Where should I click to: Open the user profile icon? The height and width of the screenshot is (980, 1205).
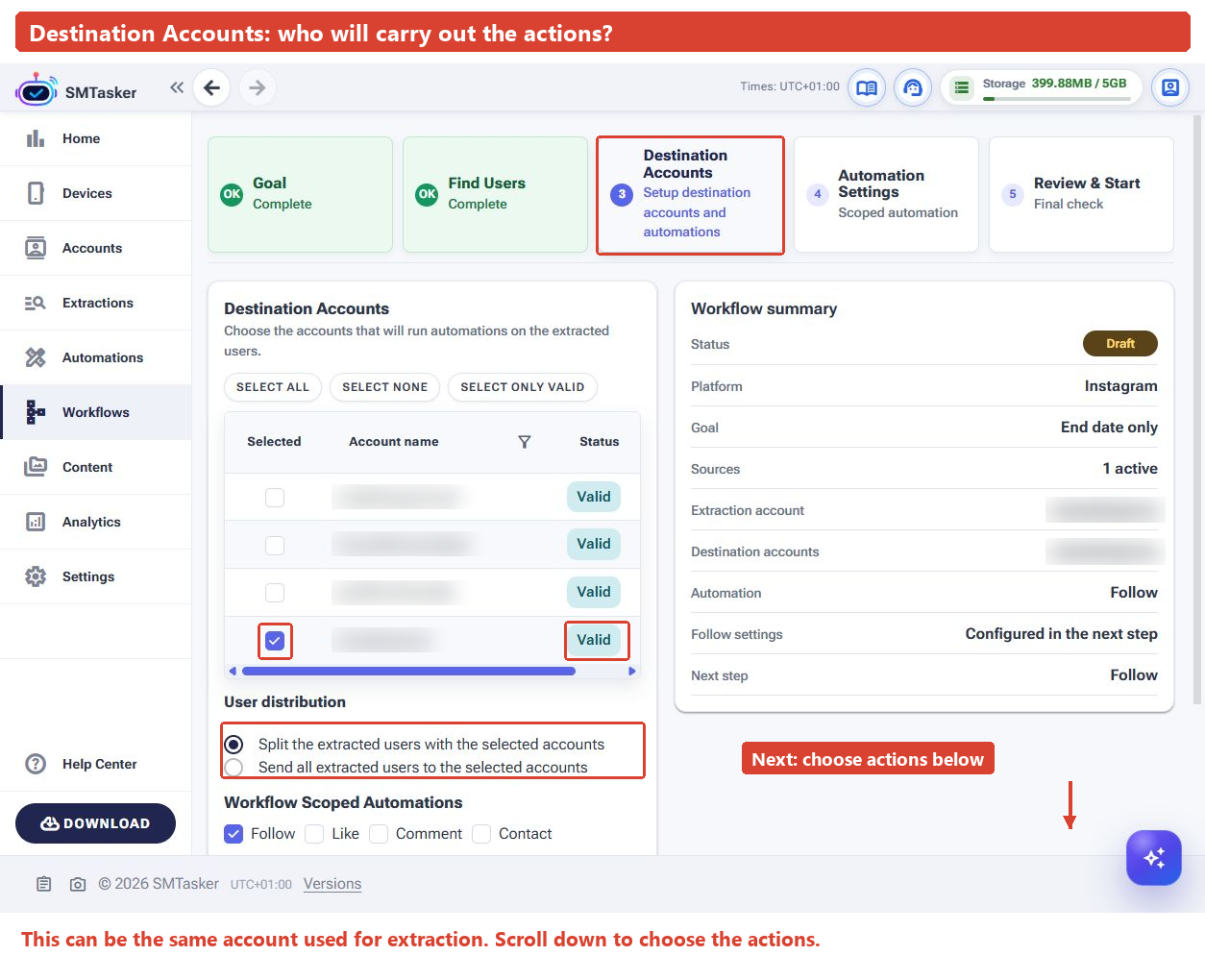pyautogui.click(x=1170, y=87)
